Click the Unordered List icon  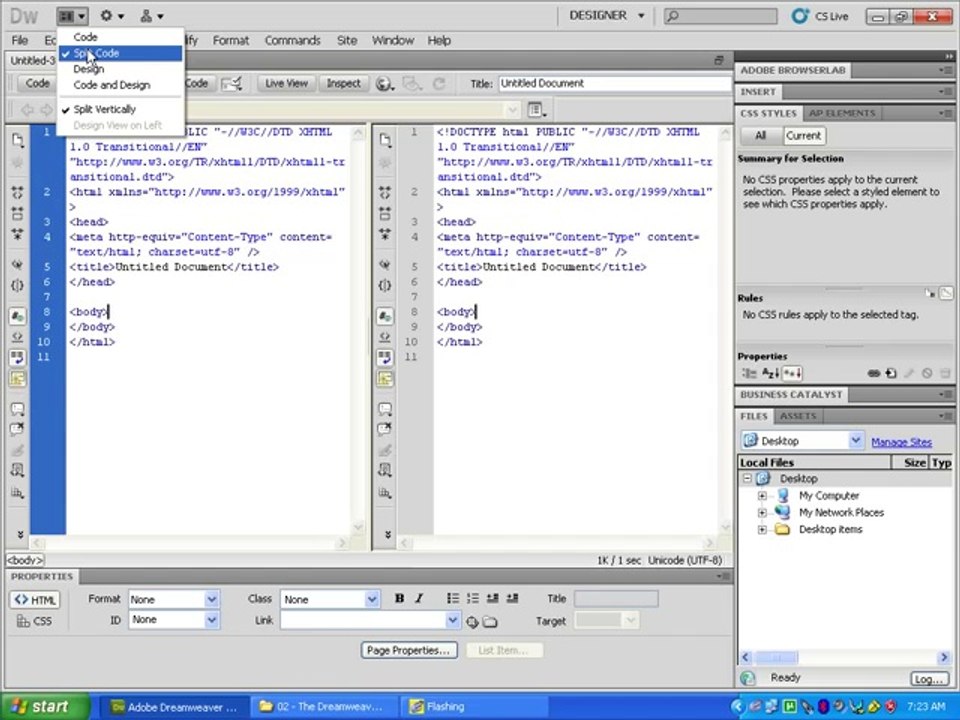click(452, 599)
